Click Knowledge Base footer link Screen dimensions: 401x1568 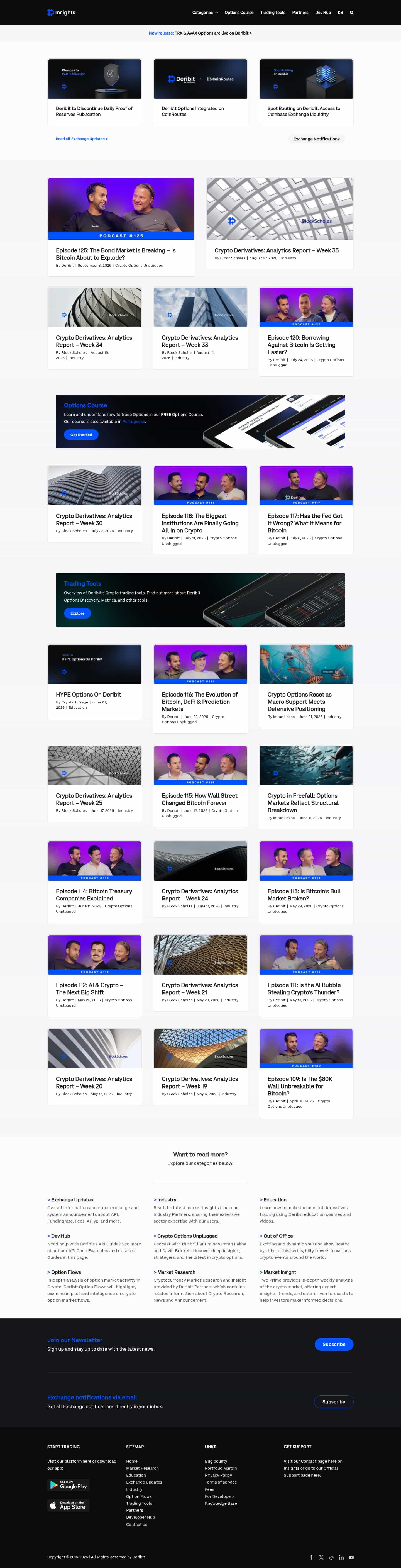(221, 1503)
